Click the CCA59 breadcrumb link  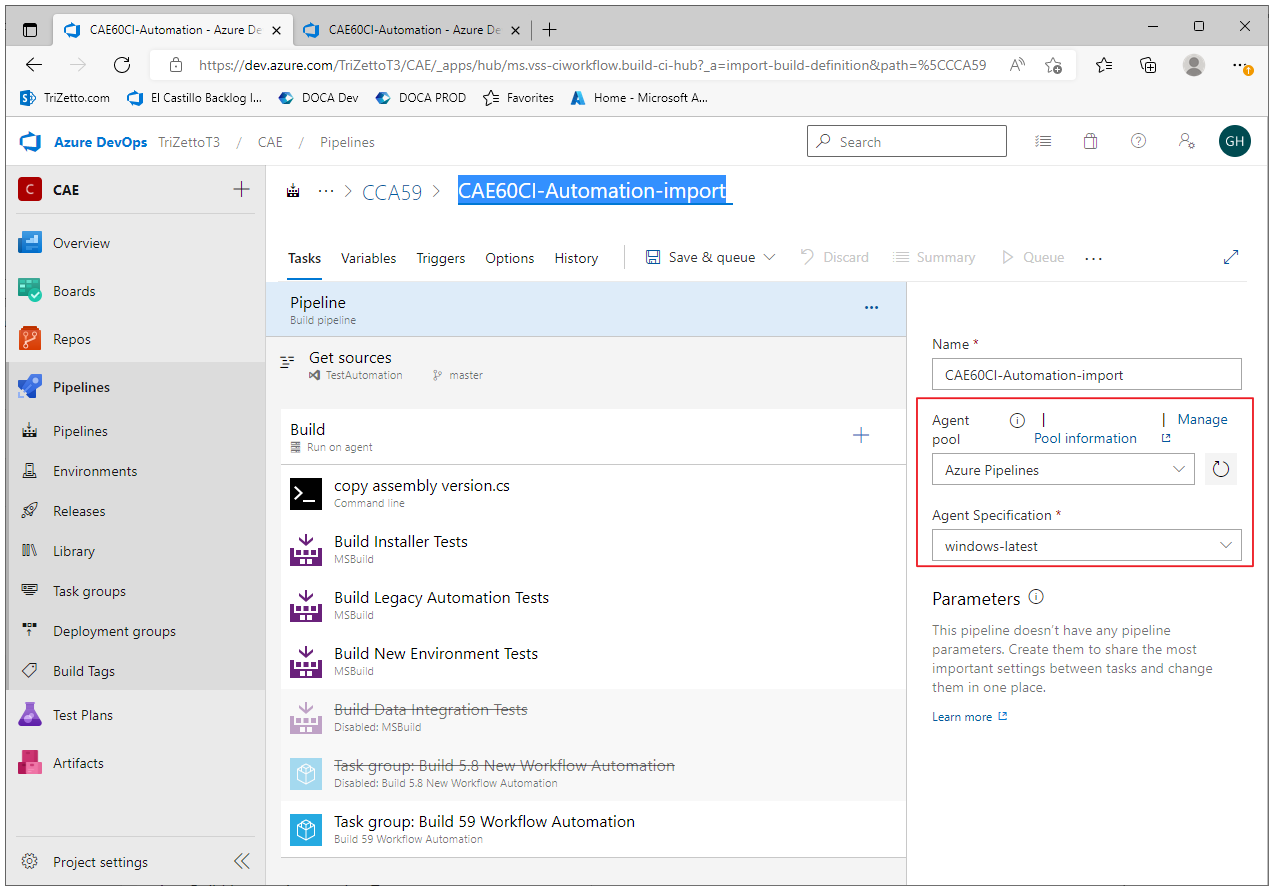click(392, 192)
